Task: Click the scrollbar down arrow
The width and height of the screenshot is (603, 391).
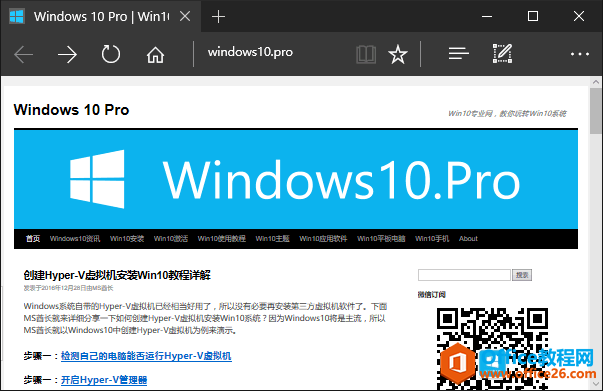Action: tap(596, 384)
